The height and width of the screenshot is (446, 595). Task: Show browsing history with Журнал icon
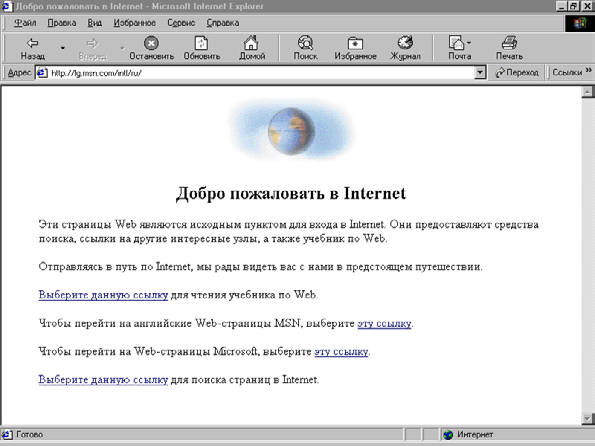[x=405, y=43]
